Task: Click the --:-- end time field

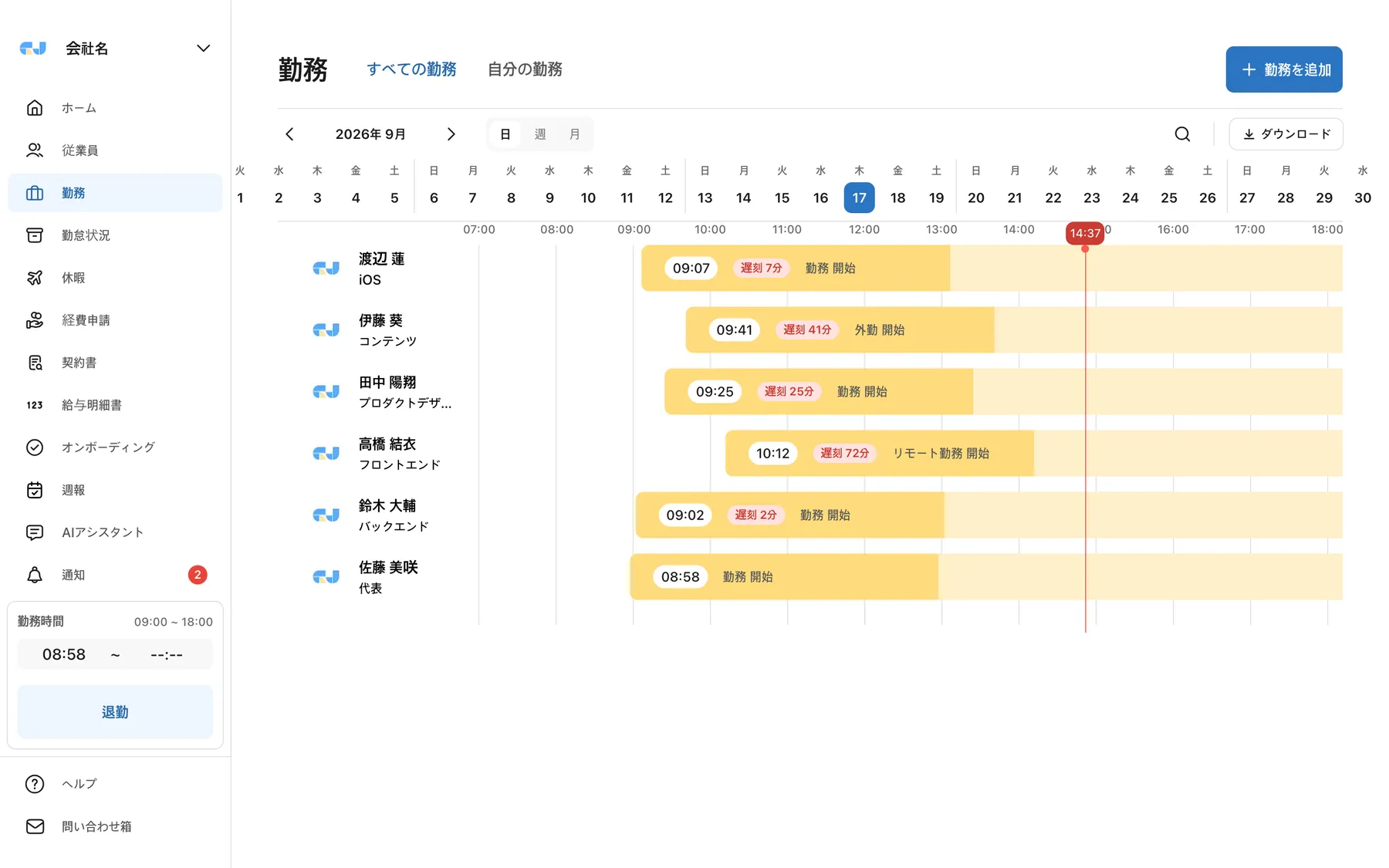Action: pos(167,655)
